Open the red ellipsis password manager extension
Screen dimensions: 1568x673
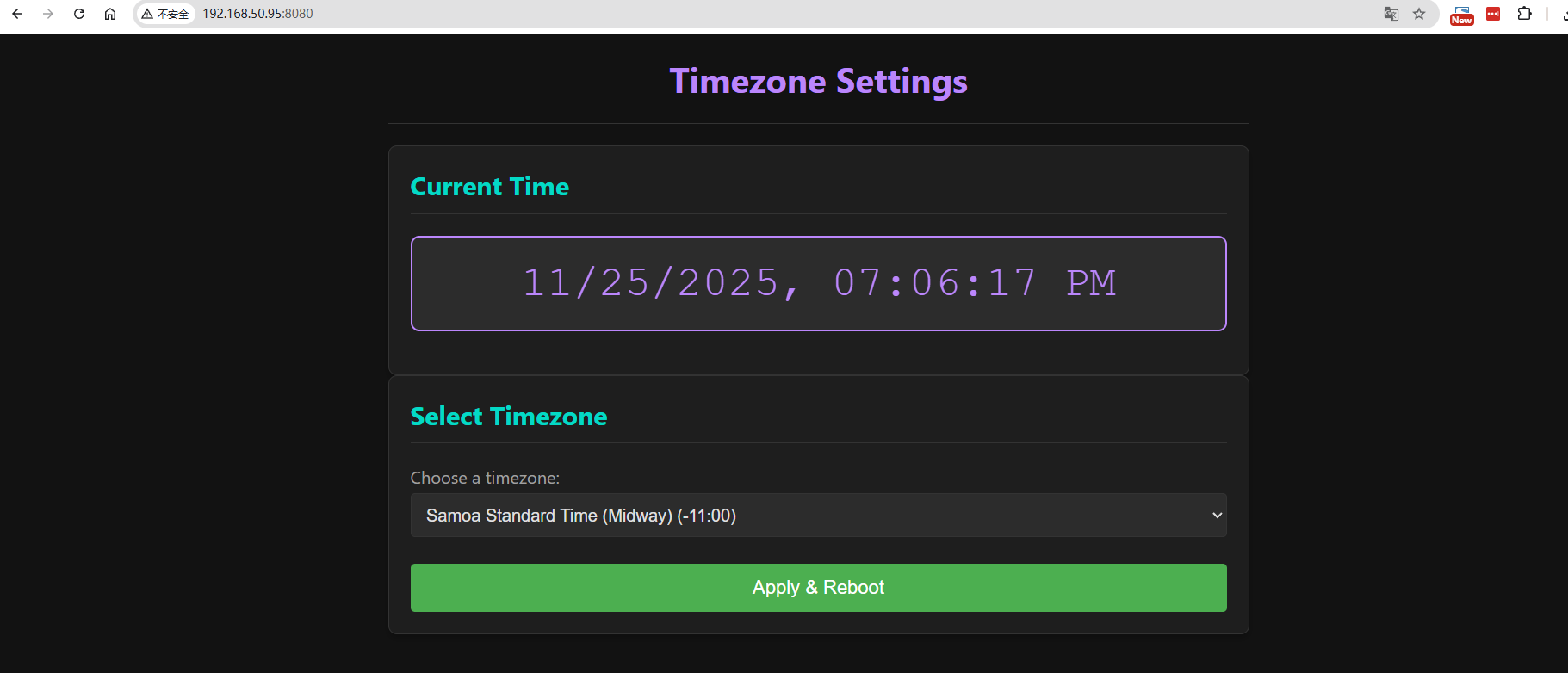tap(1492, 14)
